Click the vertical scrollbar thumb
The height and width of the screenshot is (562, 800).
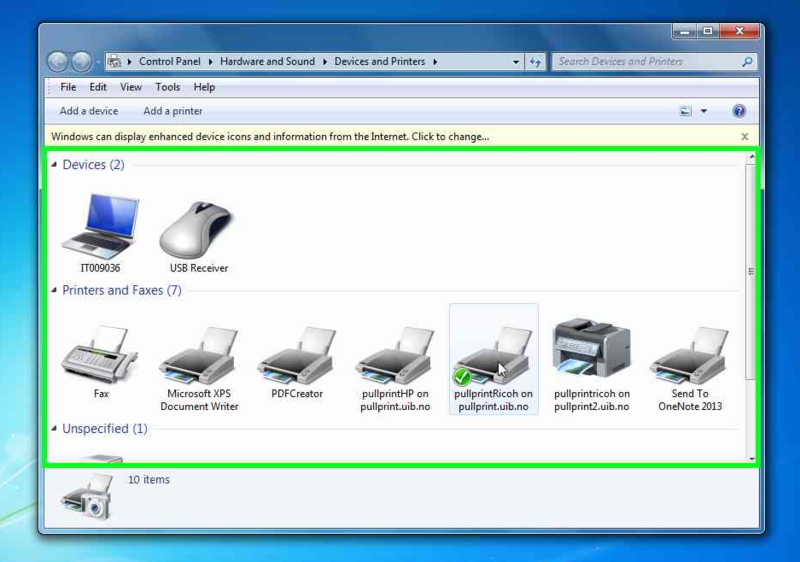pos(751,271)
